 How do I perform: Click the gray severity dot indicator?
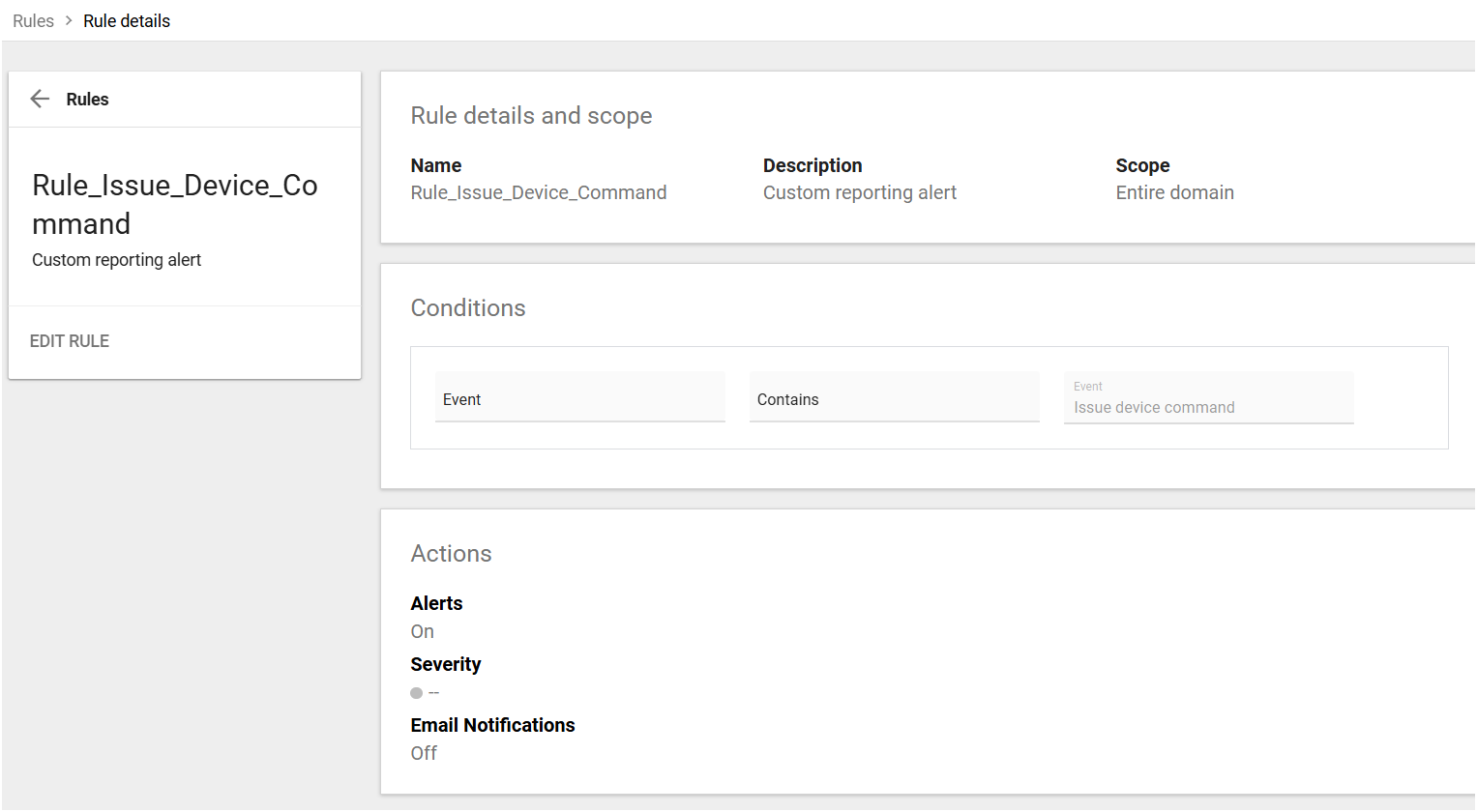coord(417,693)
